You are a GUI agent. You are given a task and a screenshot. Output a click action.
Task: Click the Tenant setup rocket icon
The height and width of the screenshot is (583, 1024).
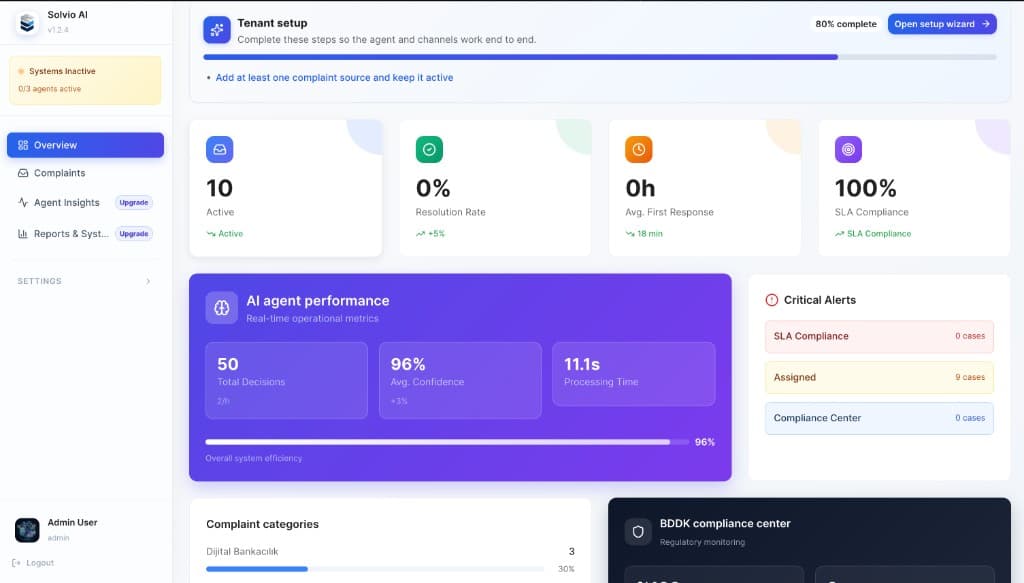coord(216,29)
